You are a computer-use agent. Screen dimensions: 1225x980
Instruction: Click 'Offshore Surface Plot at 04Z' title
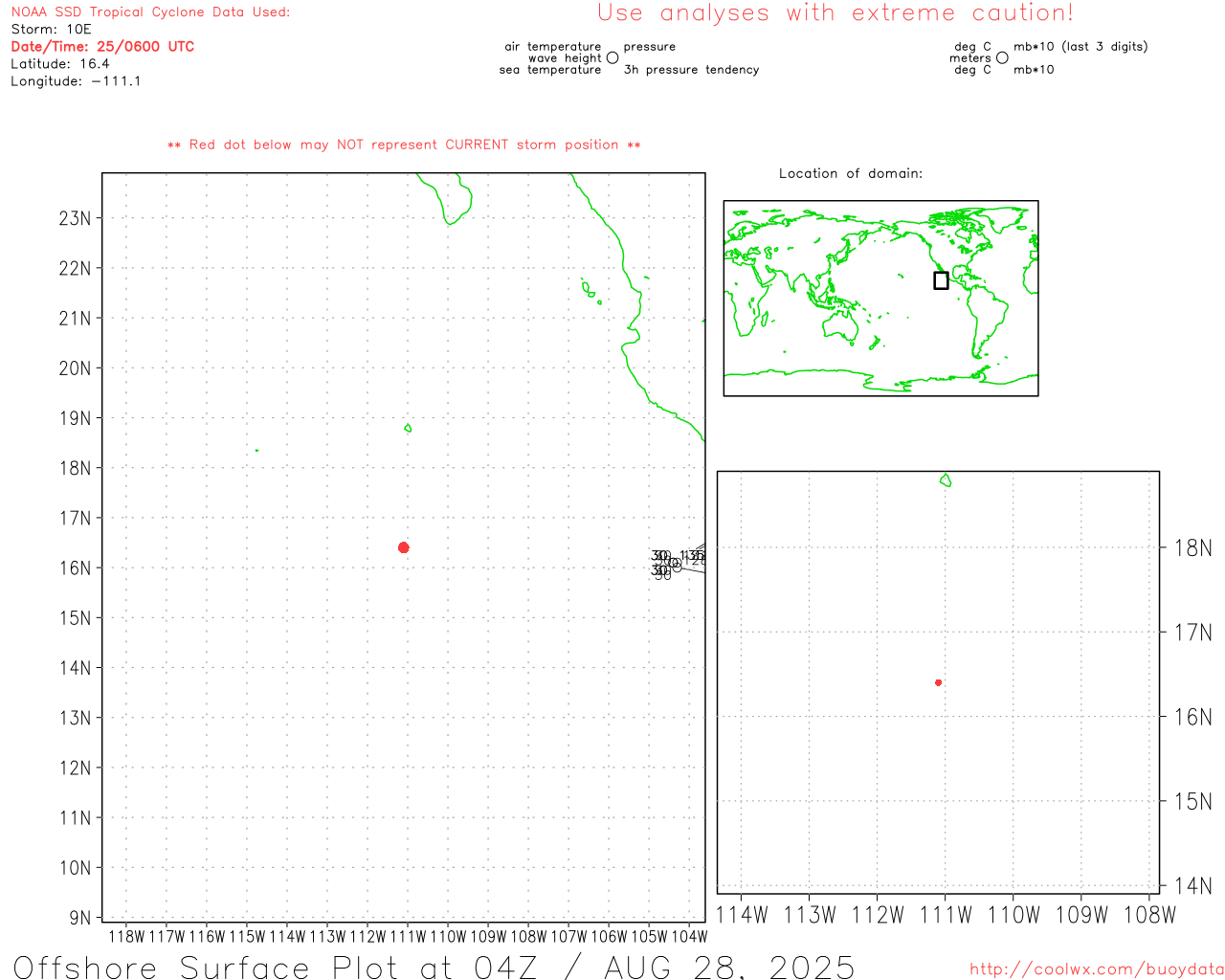276,967
